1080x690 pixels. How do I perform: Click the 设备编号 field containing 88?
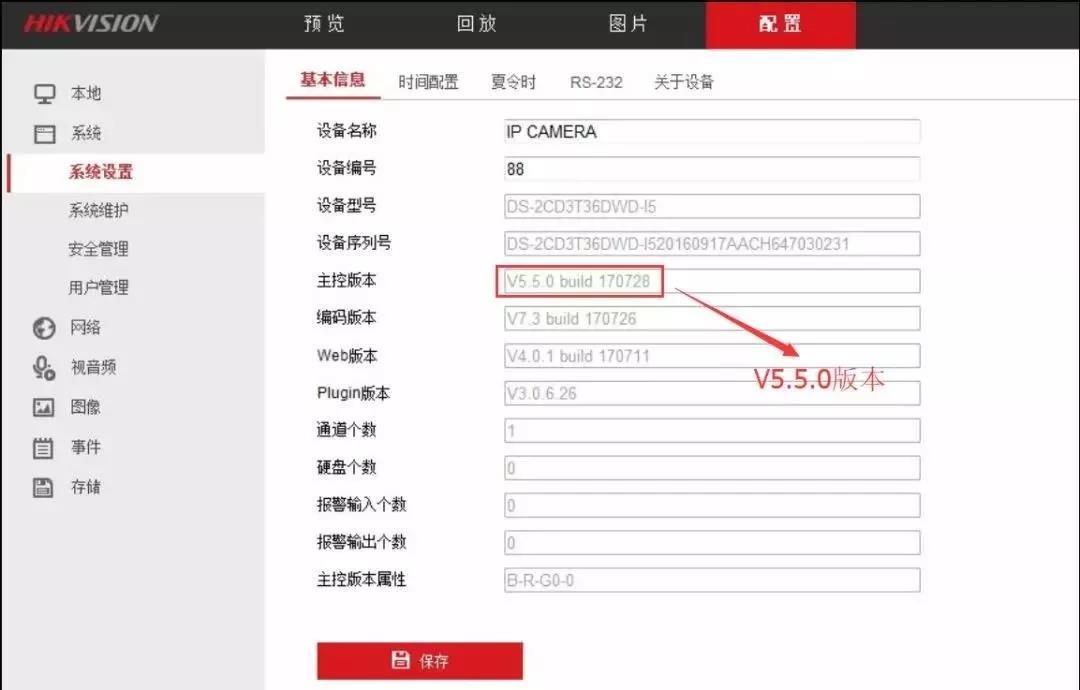pos(711,169)
